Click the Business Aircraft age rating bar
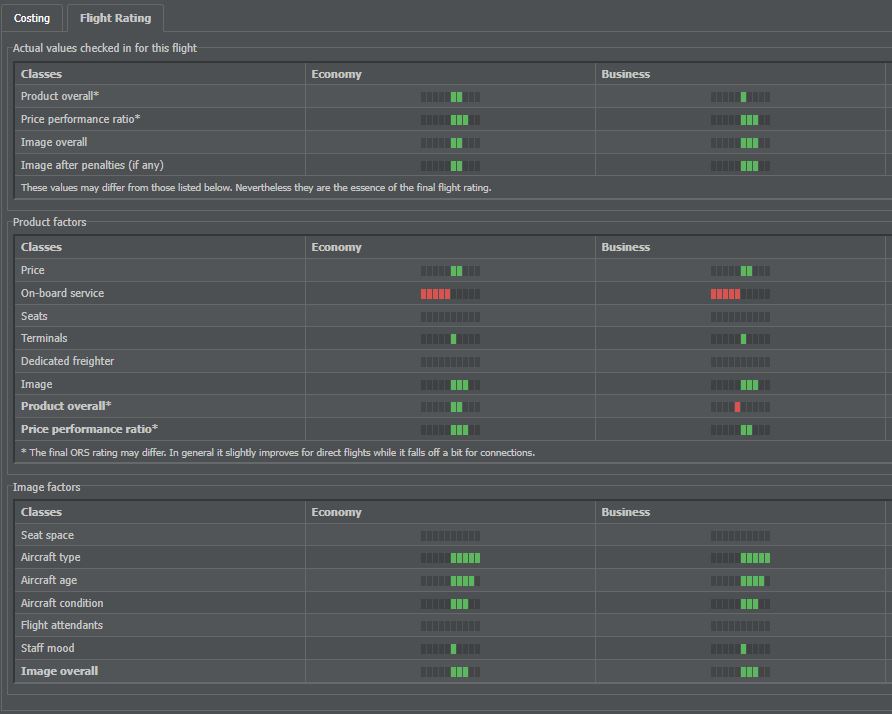This screenshot has width=892, height=714. tap(740, 581)
